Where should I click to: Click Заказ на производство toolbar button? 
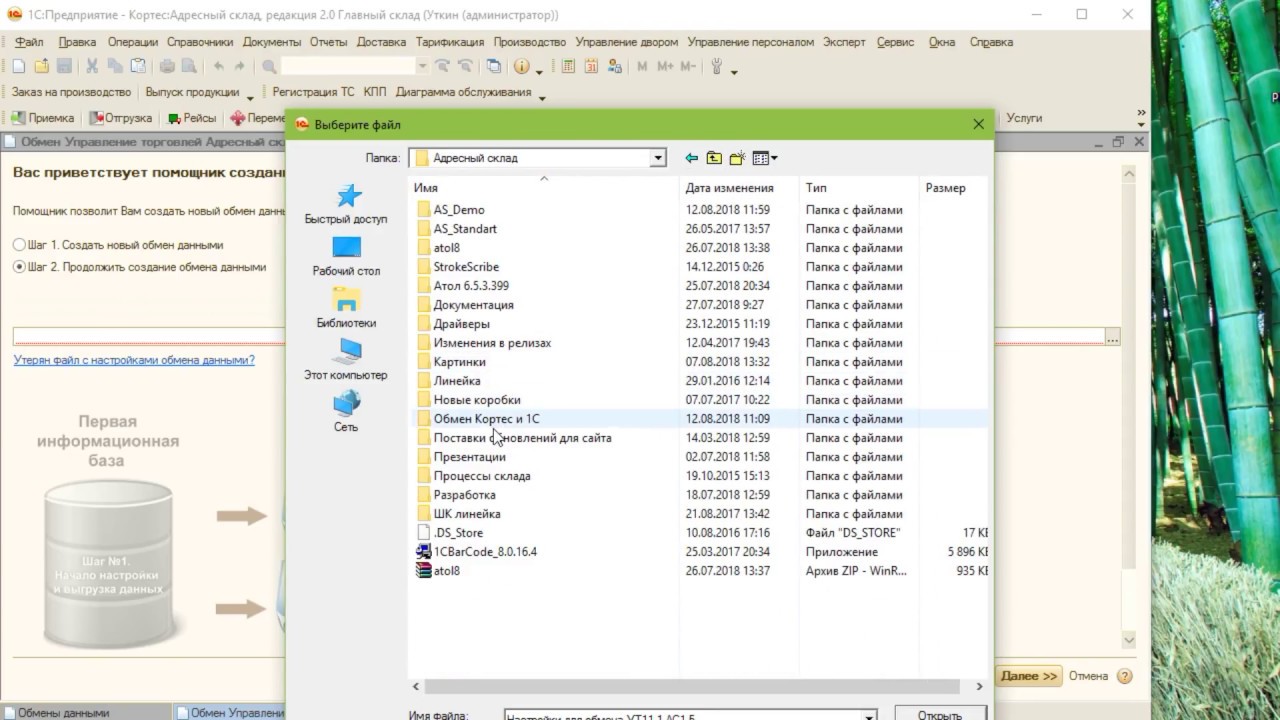point(71,92)
